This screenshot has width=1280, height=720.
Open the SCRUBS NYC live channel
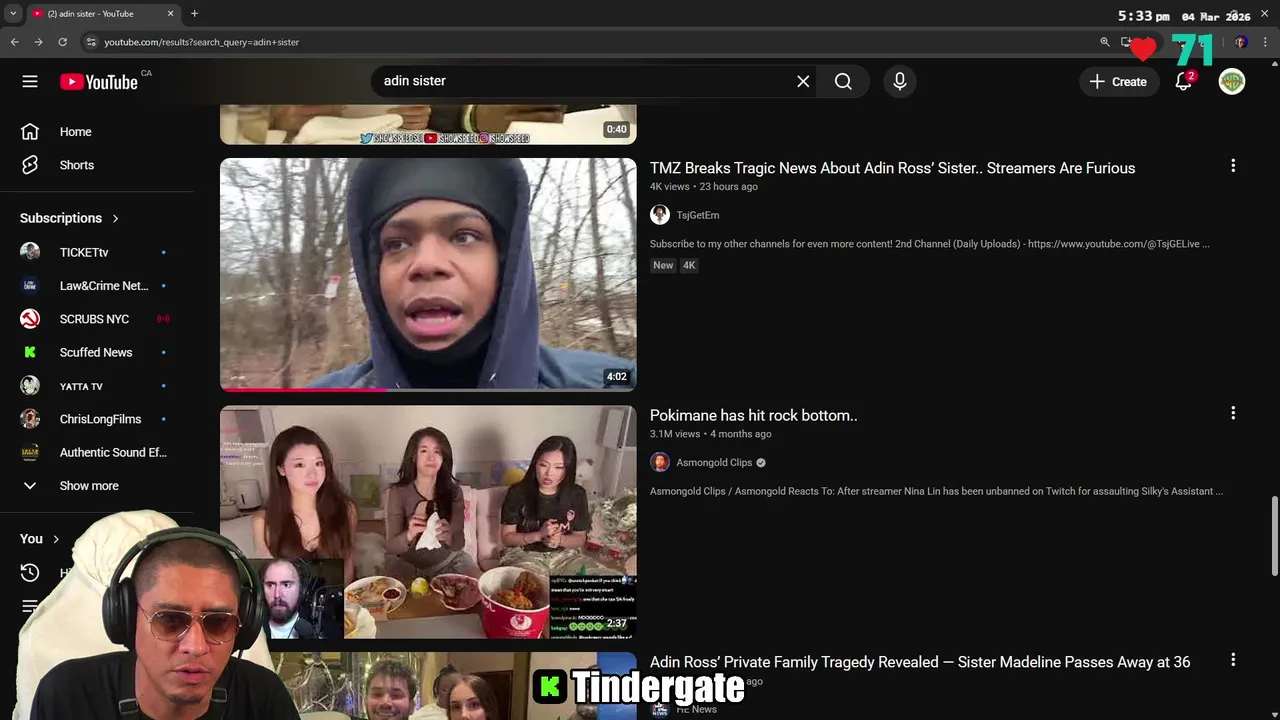point(96,319)
